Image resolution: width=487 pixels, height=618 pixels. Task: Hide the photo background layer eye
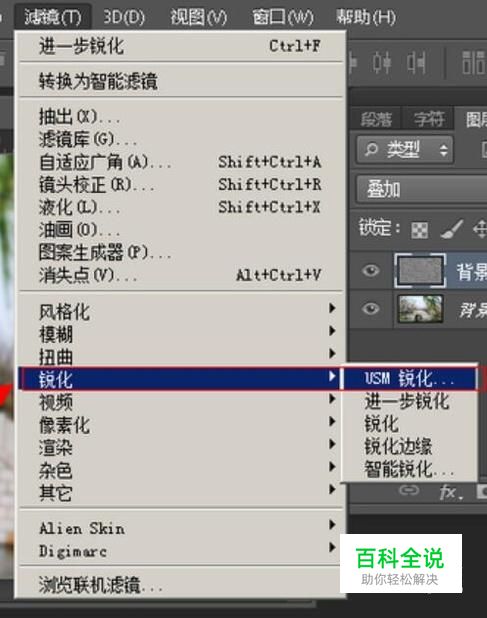[371, 309]
